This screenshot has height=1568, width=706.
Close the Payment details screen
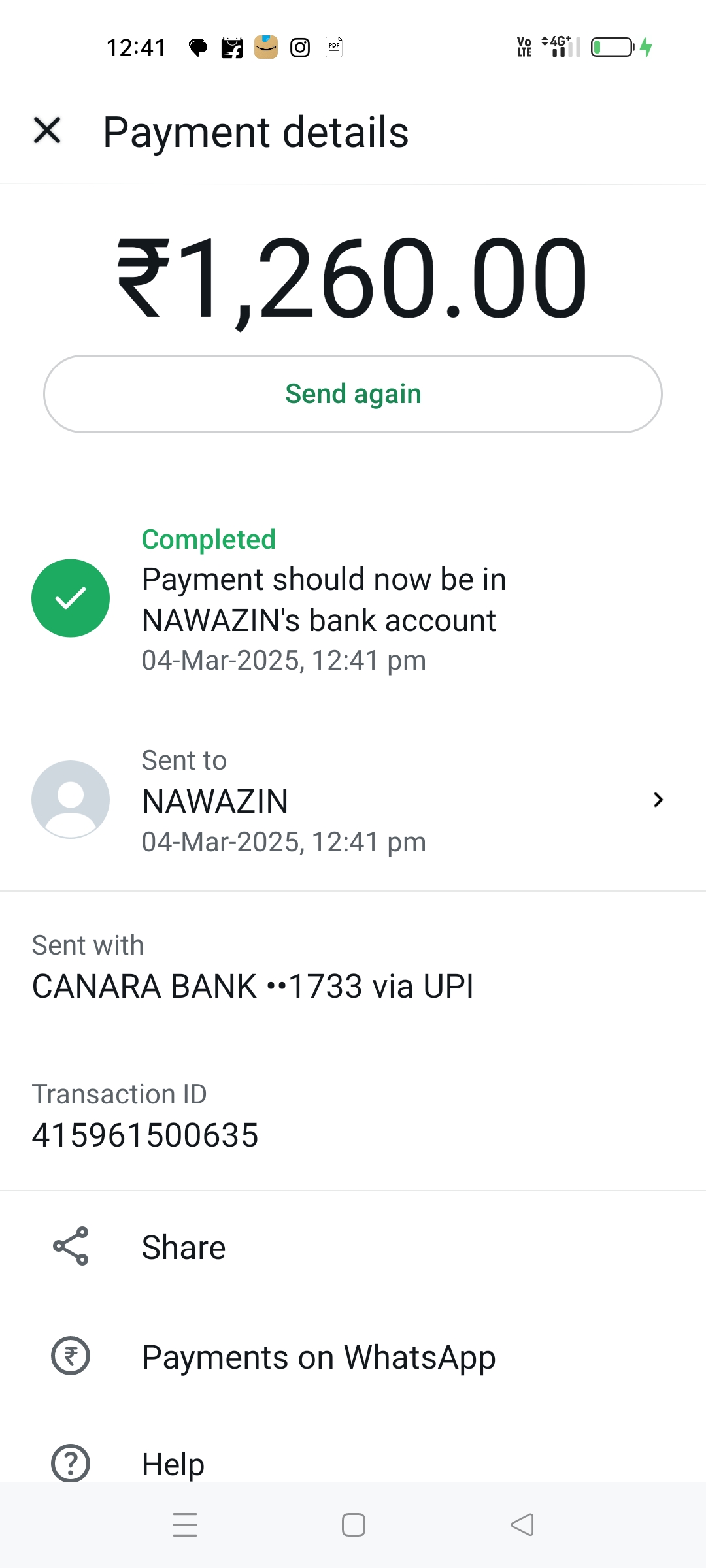tap(47, 130)
